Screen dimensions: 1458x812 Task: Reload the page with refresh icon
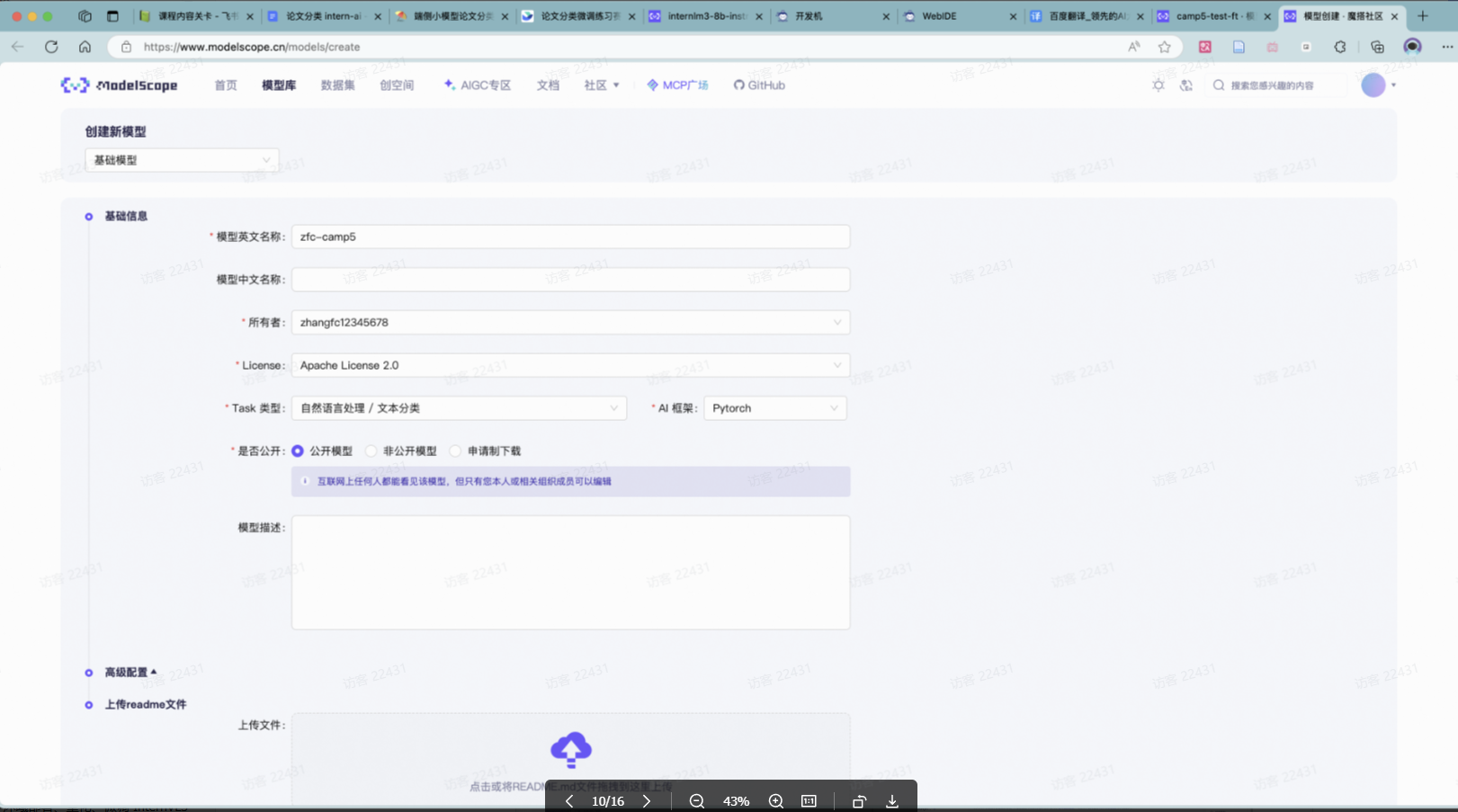51,47
